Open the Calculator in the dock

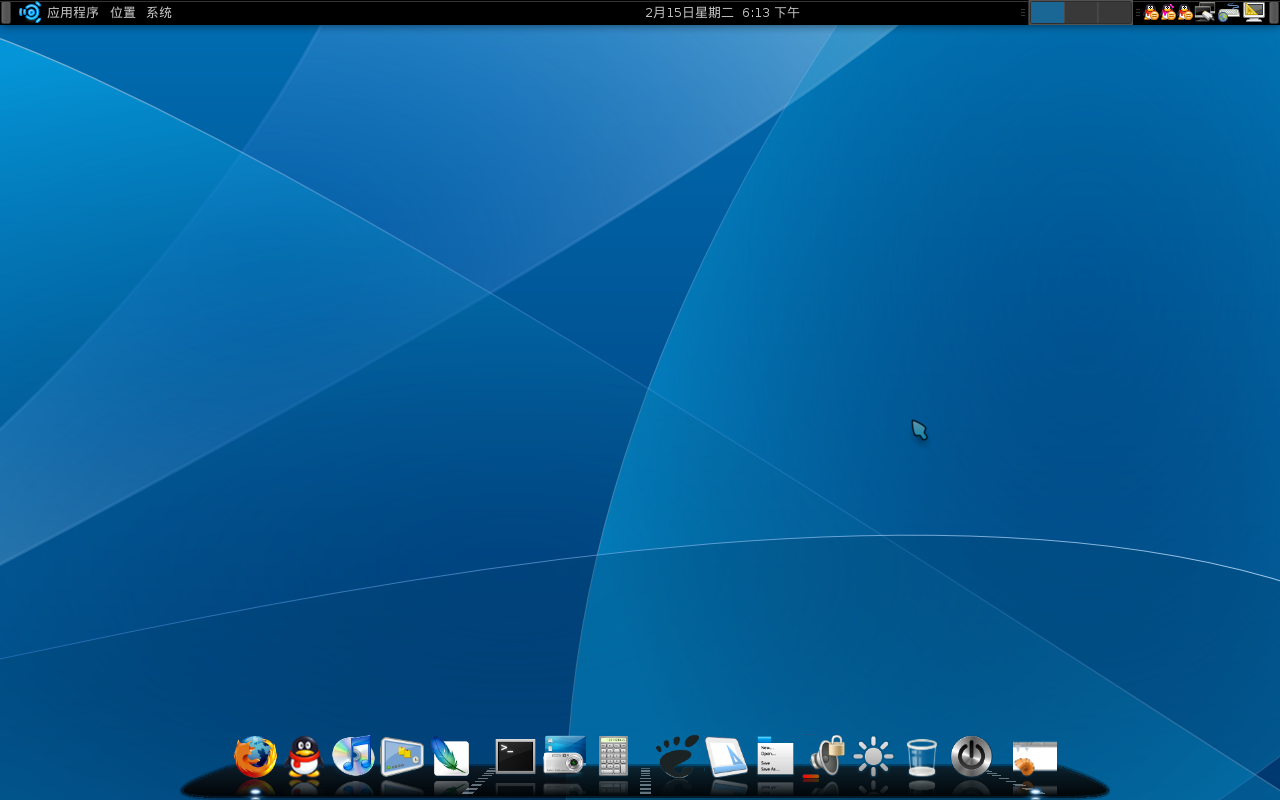tap(613, 756)
